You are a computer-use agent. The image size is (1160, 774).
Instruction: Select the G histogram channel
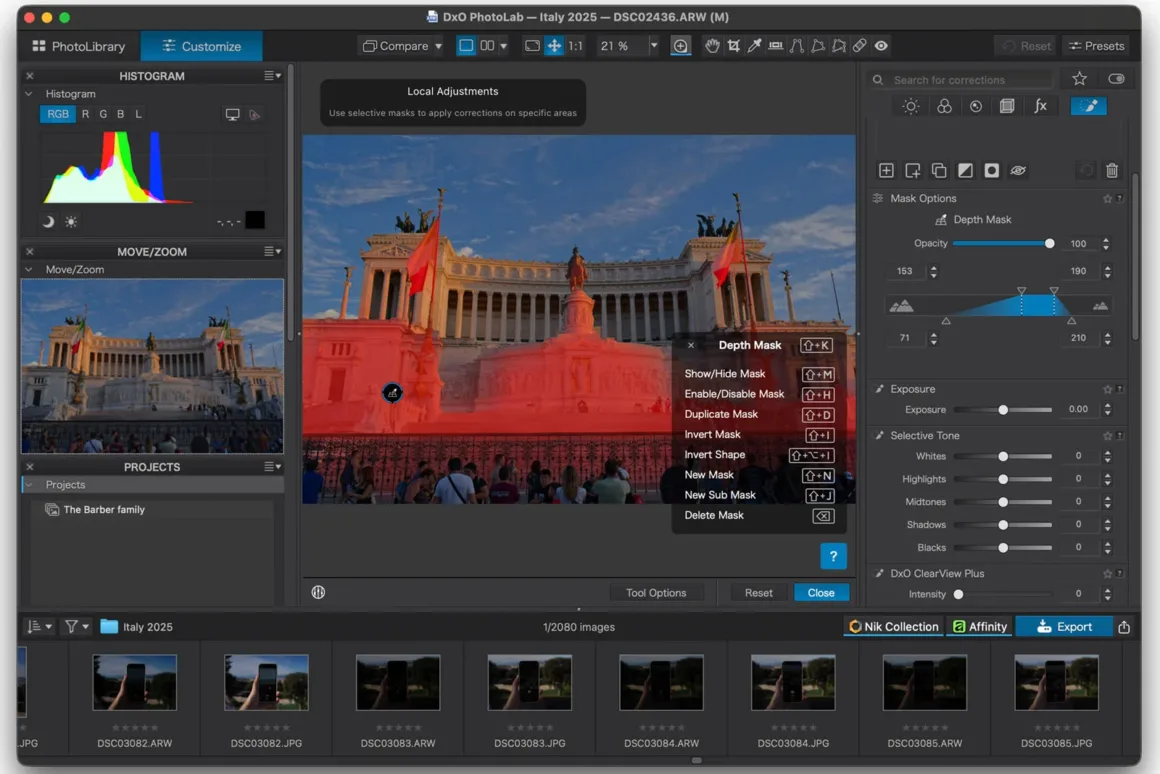click(x=103, y=114)
